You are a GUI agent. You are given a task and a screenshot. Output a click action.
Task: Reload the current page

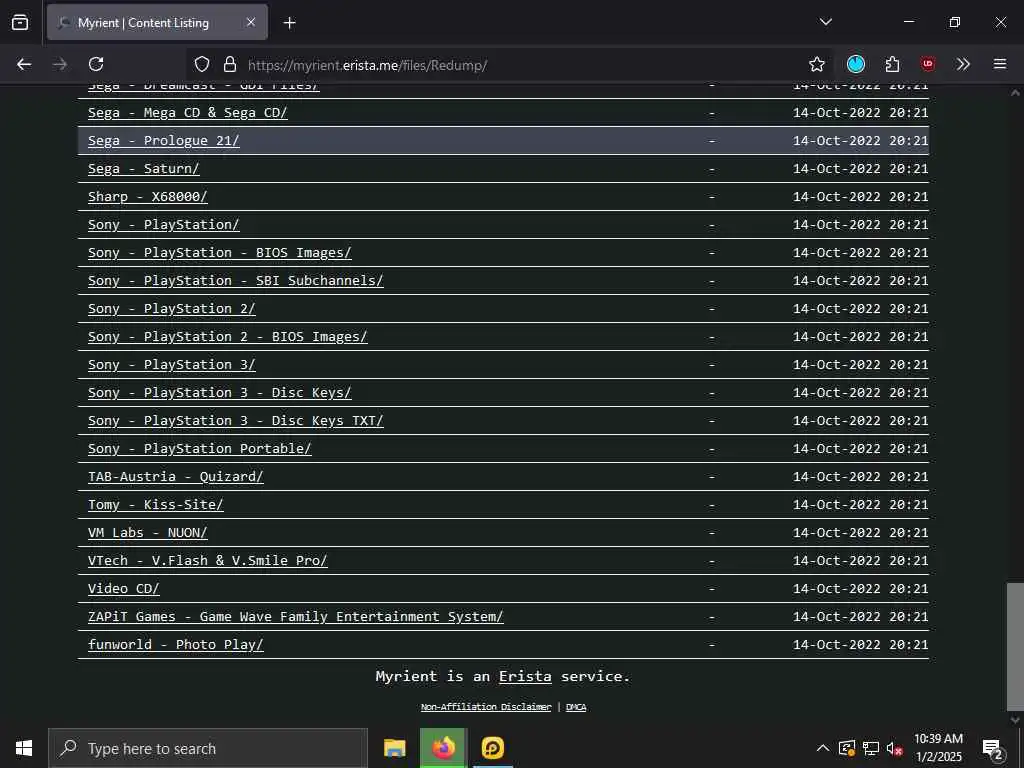click(x=96, y=64)
